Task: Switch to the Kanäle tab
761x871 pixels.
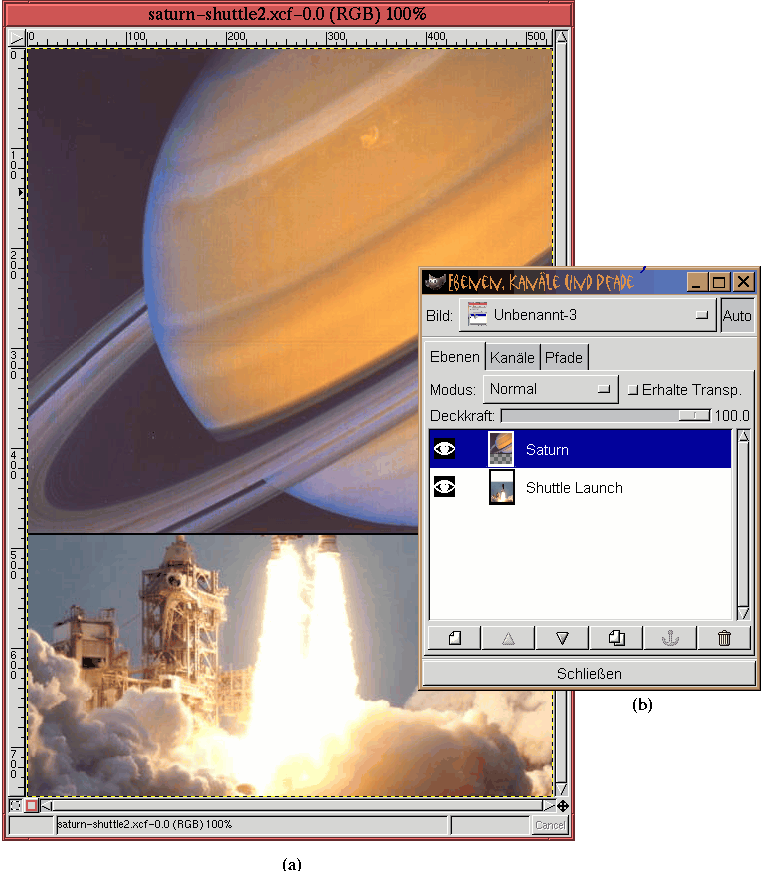Action: 513,357
